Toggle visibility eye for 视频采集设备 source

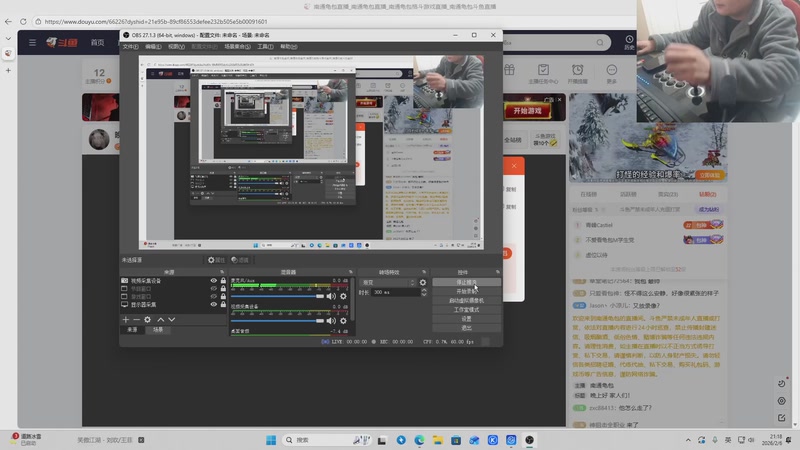pyautogui.click(x=214, y=281)
